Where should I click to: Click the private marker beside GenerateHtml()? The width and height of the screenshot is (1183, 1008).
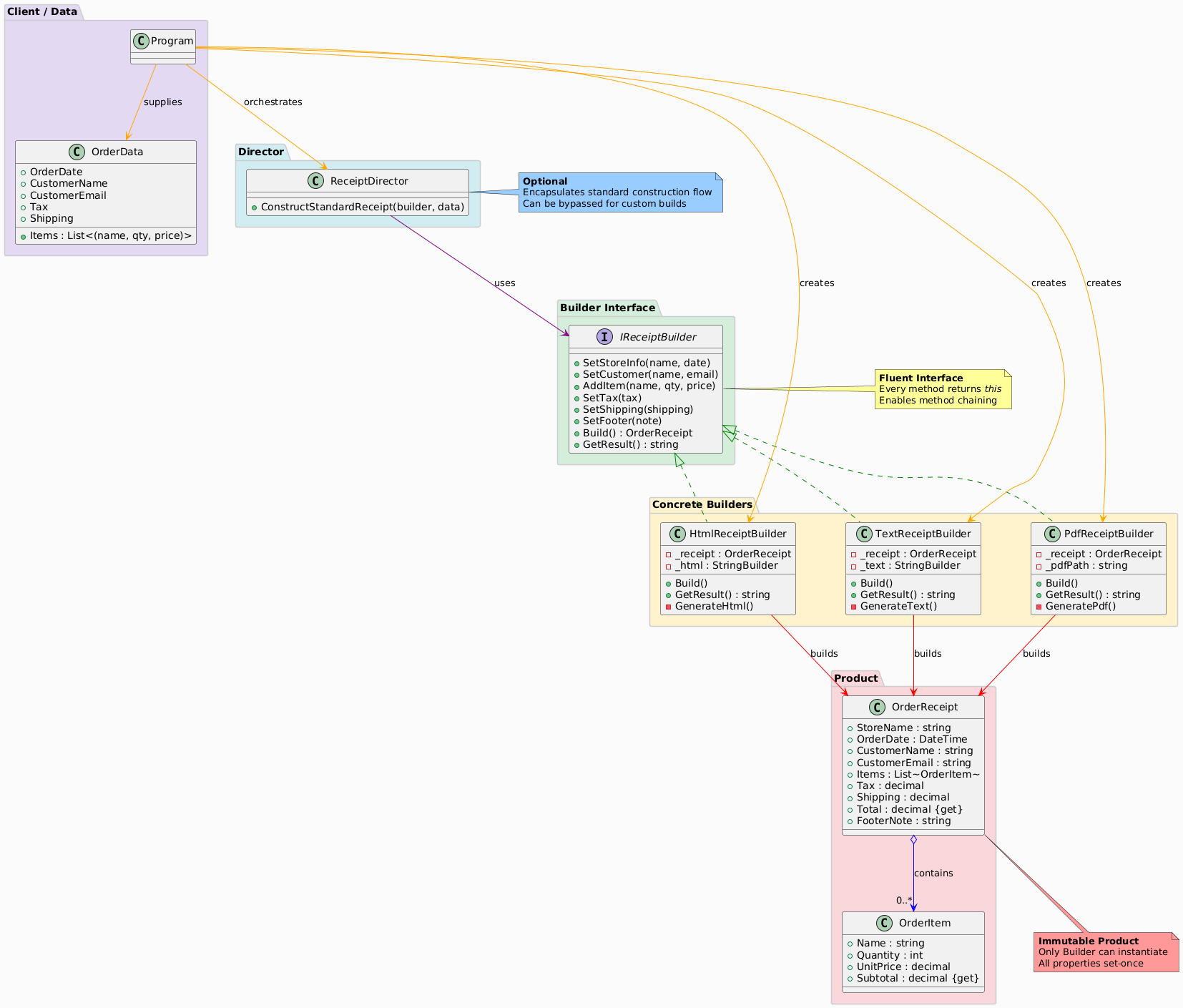[668, 607]
